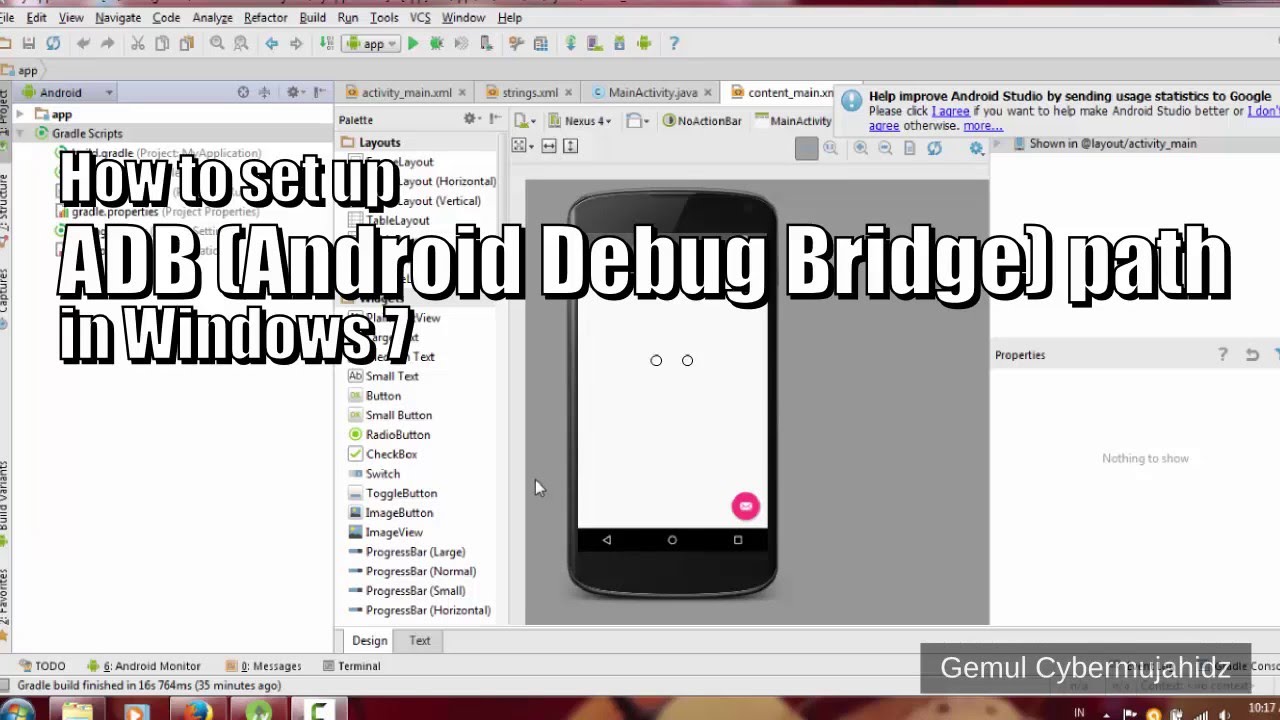The image size is (1280, 720).
Task: Collapse the Layouts palette group
Action: [379, 142]
